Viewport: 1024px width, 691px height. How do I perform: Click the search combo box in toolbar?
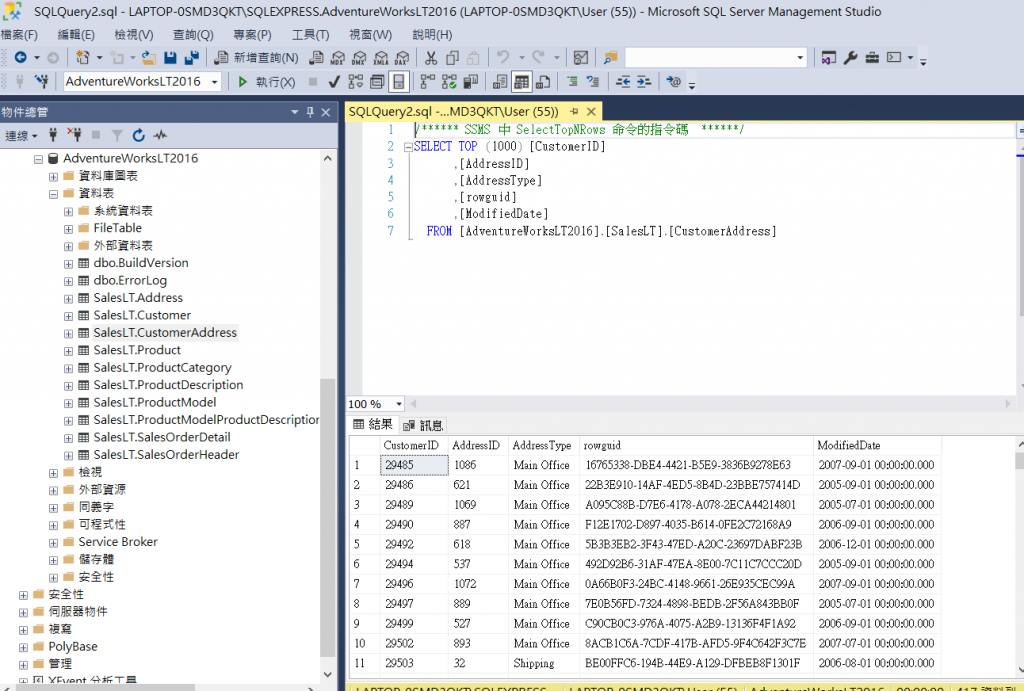click(x=716, y=57)
